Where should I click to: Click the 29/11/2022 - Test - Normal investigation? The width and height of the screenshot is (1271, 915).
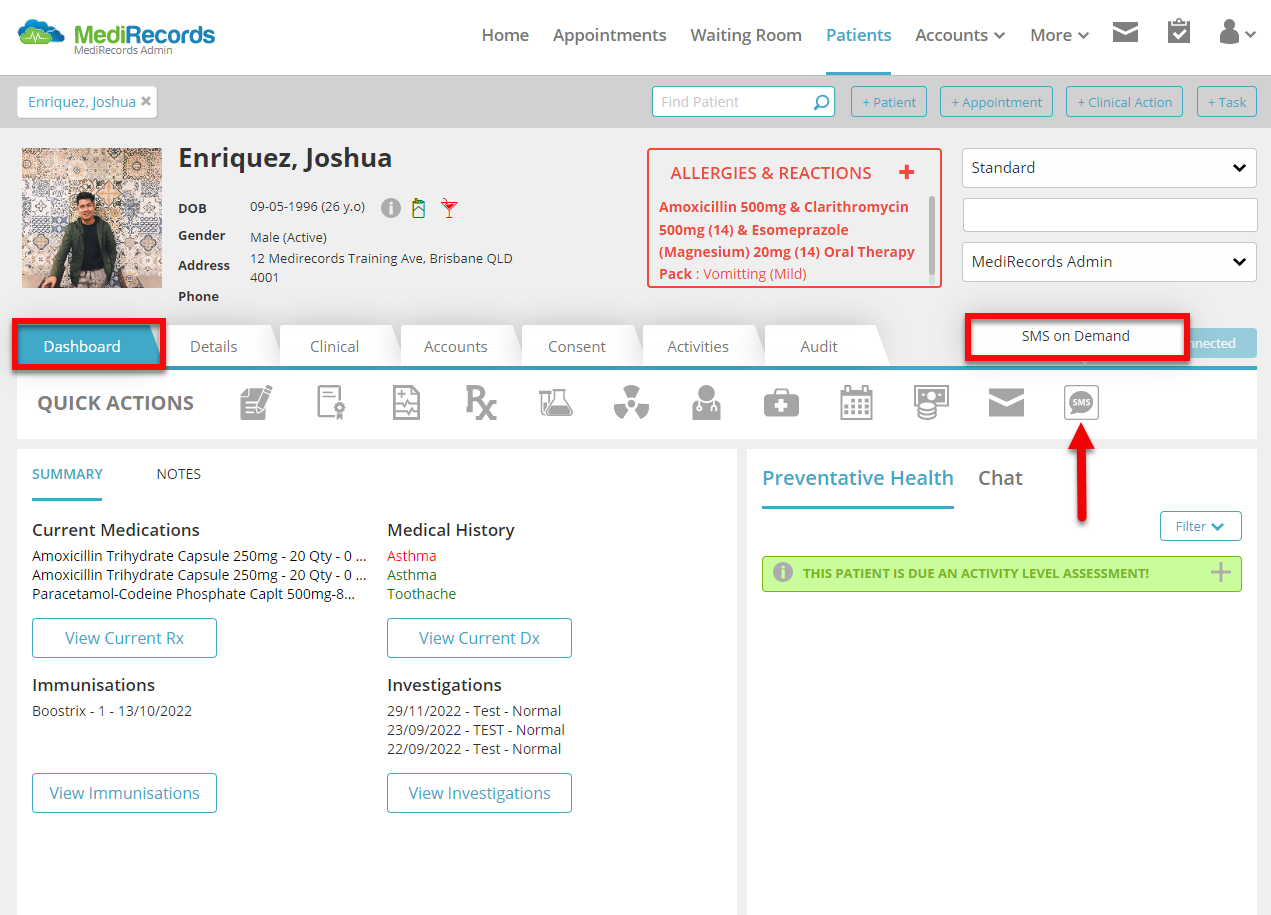[474, 711]
